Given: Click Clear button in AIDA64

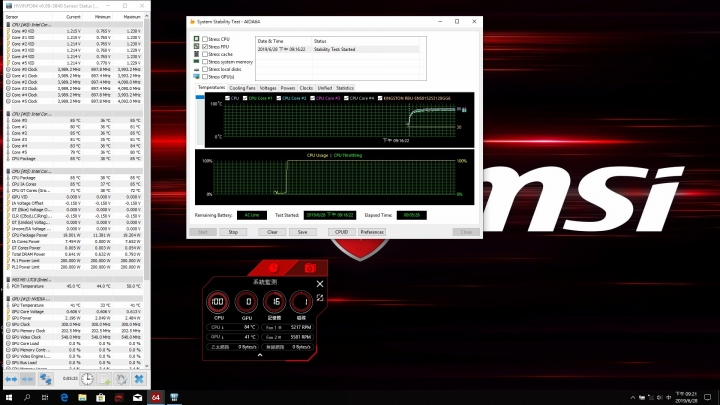Looking at the screenshot, I should pos(272,232).
